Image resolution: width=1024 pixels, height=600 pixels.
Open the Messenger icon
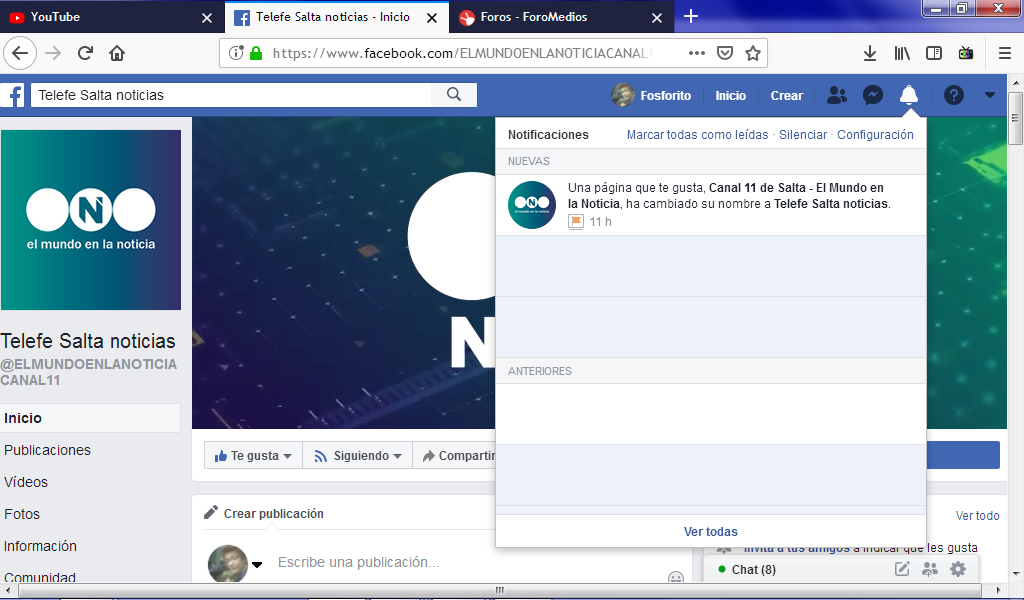tap(872, 95)
